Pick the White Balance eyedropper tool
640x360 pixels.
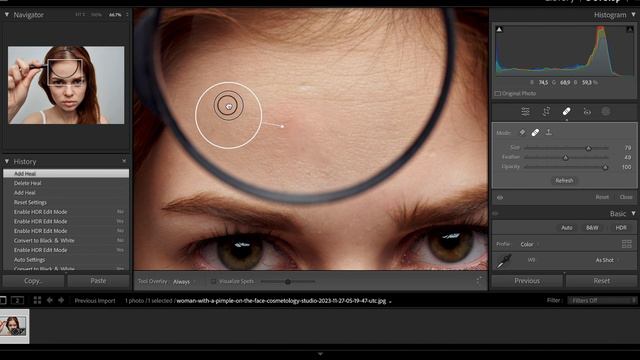click(504, 261)
